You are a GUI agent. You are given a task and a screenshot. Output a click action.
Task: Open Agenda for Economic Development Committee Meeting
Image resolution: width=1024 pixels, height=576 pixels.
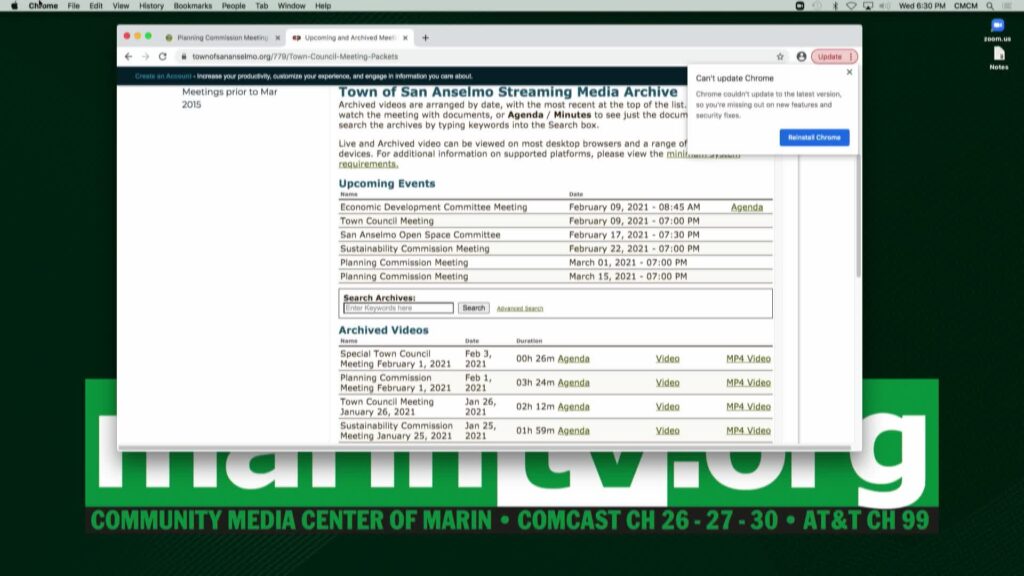(746, 207)
